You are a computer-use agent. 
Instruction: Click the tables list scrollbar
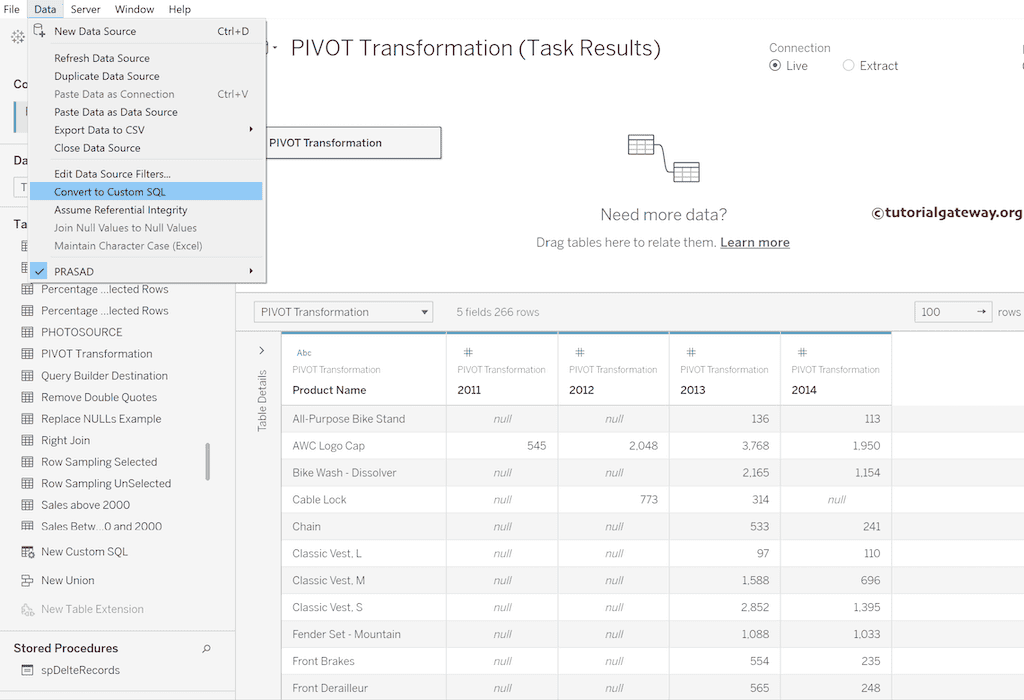(x=208, y=461)
